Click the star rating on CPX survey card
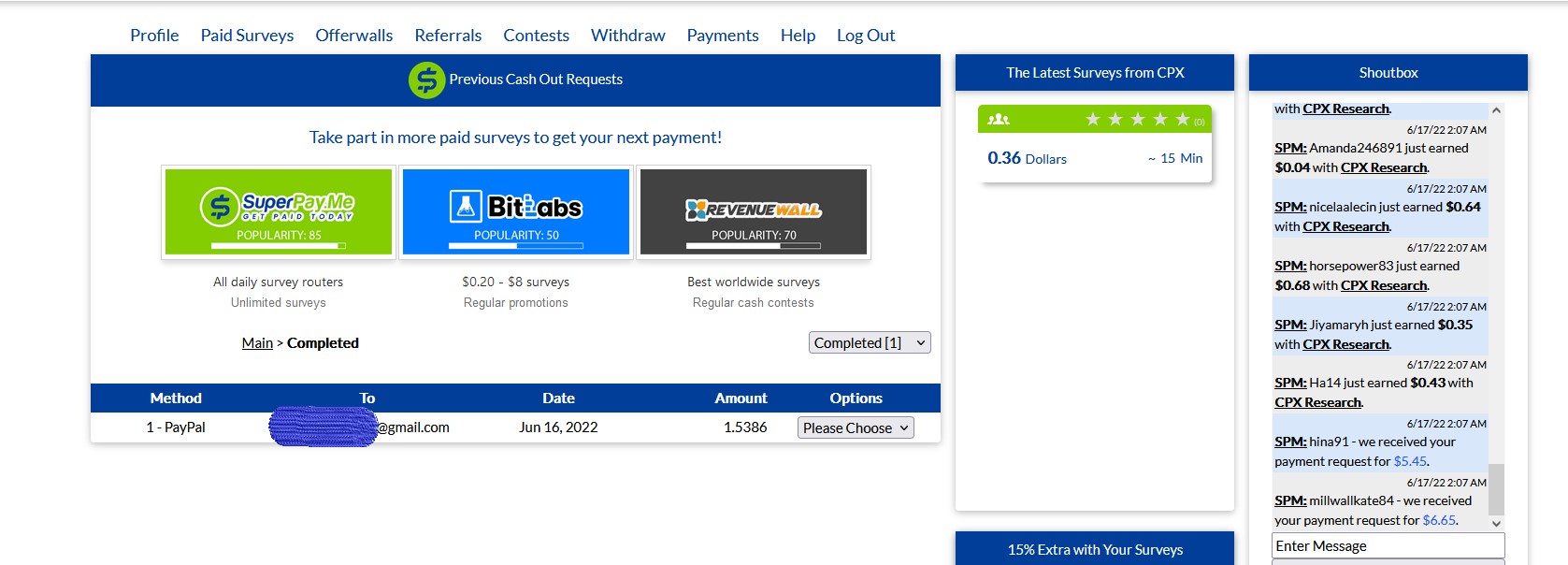 [x=1137, y=120]
